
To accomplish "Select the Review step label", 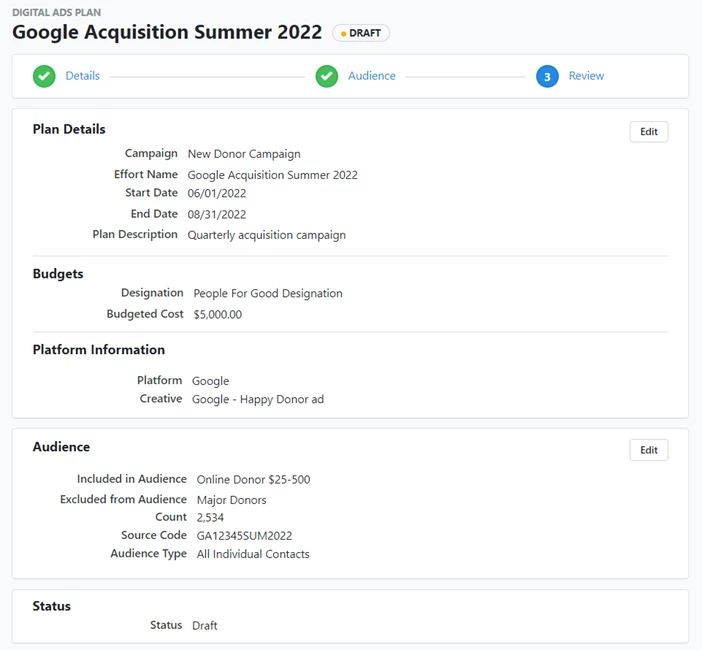I will [x=586, y=76].
